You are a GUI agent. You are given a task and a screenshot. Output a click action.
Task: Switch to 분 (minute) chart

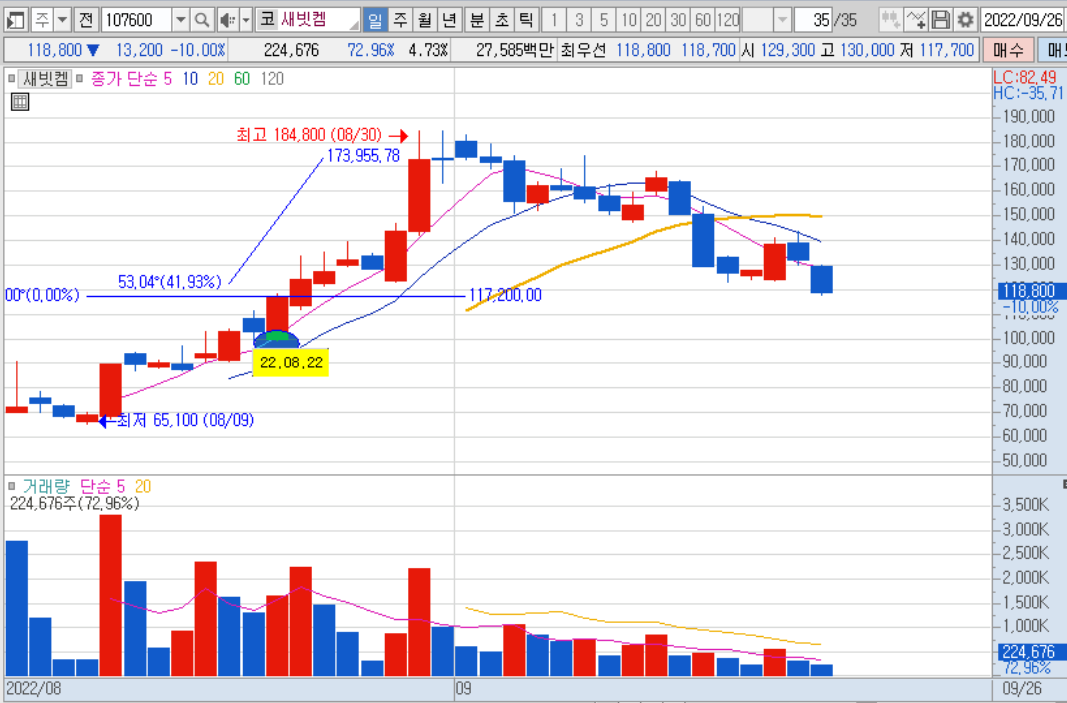click(477, 20)
